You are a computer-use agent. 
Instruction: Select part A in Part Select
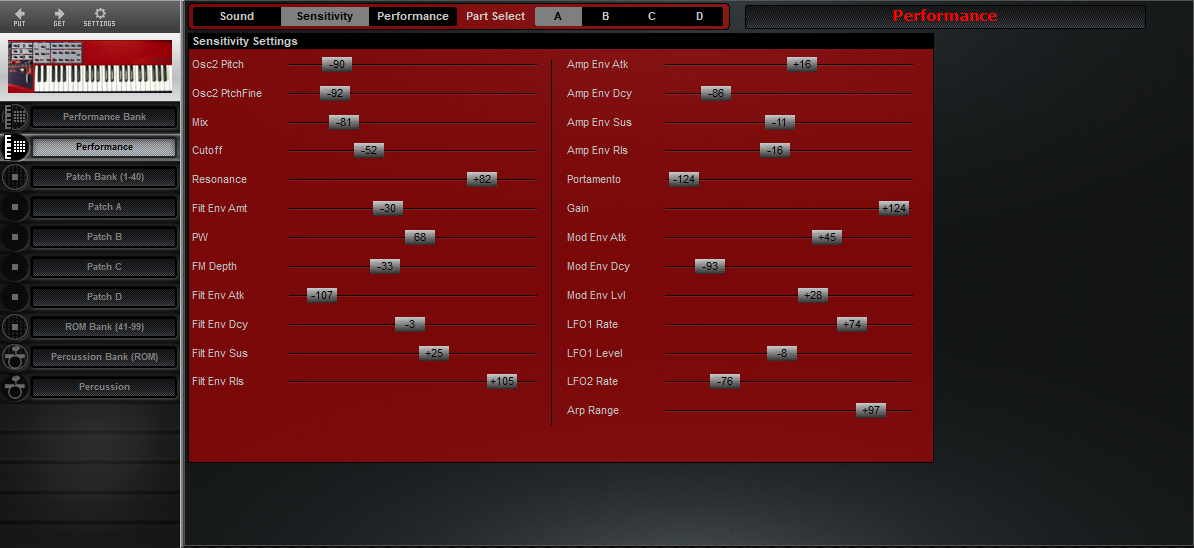pyautogui.click(x=558, y=17)
